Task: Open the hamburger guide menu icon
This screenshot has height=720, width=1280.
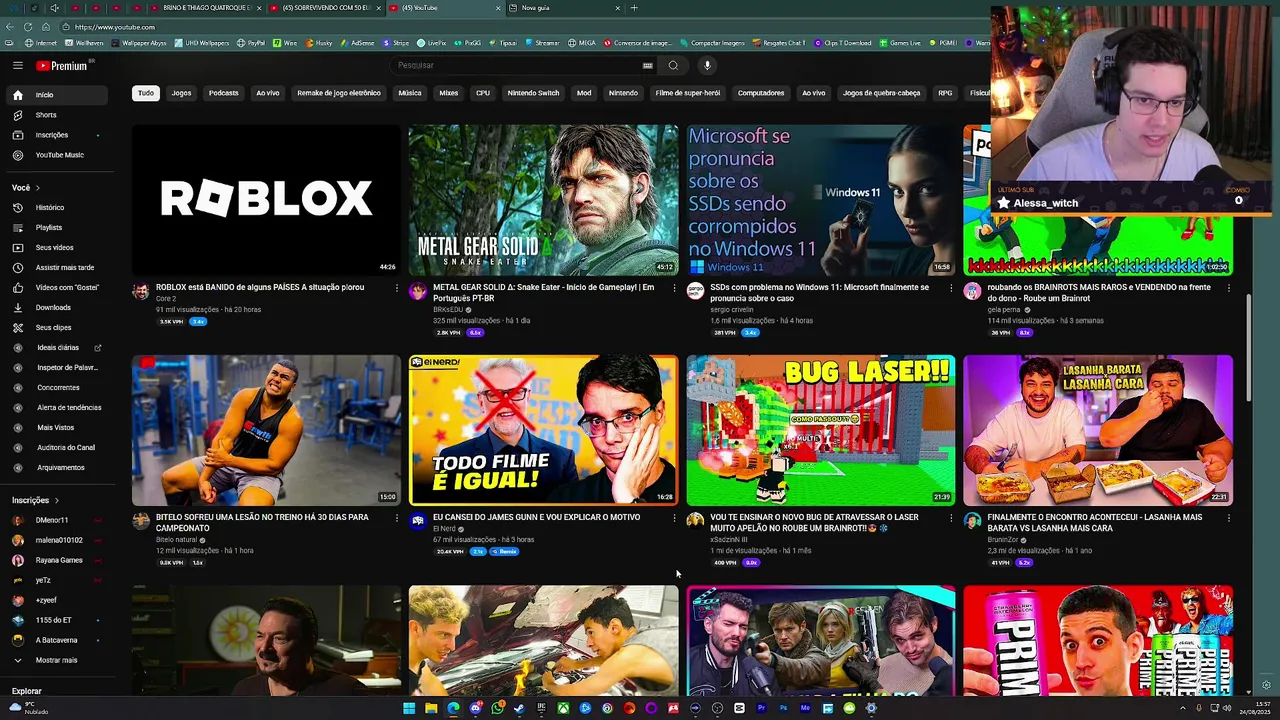Action: 17,65
